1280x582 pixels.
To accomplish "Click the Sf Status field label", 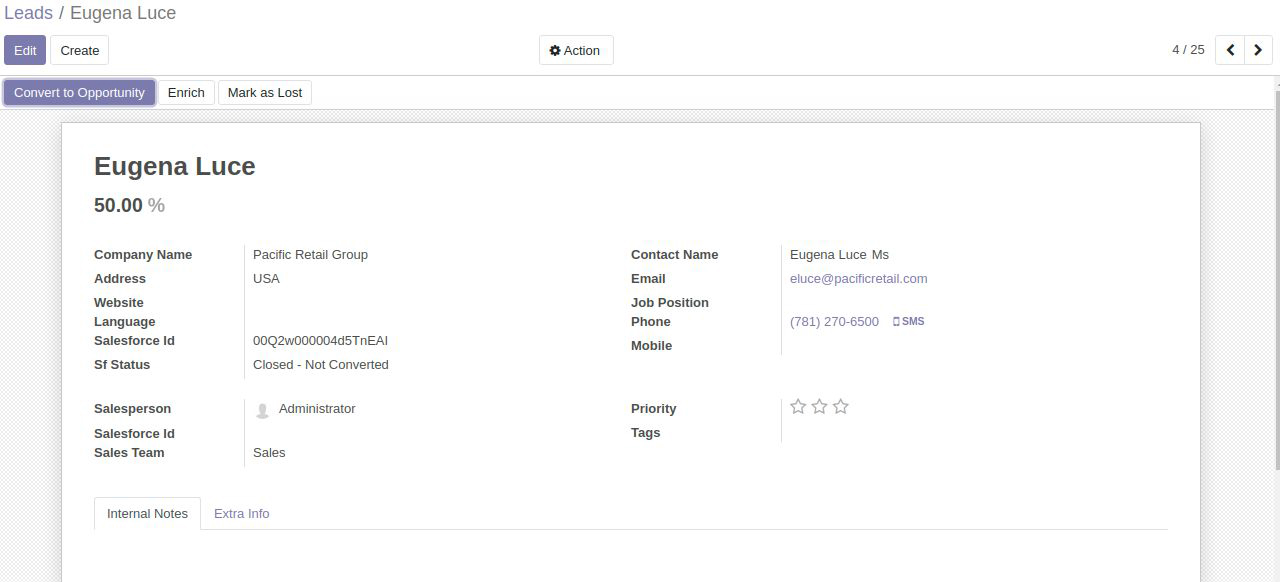I will 122,365.
